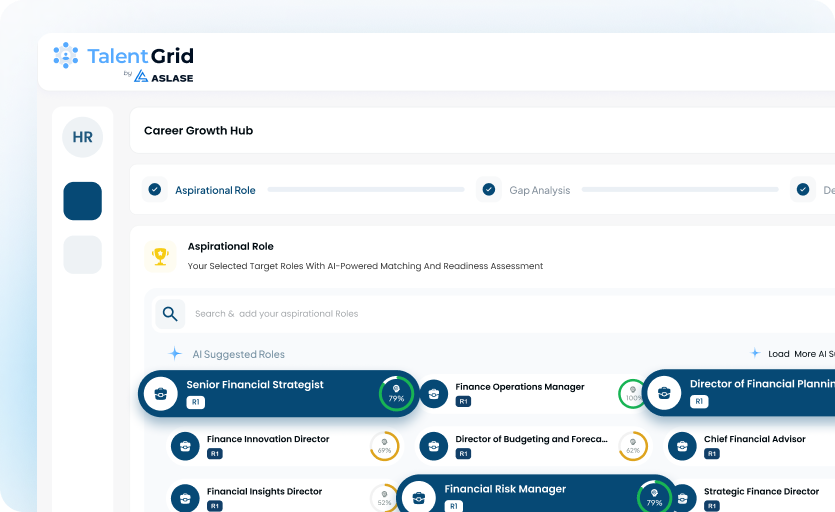Select the dark blue sidebar tile
Image resolution: width=835 pixels, height=512 pixels.
pos(83,201)
